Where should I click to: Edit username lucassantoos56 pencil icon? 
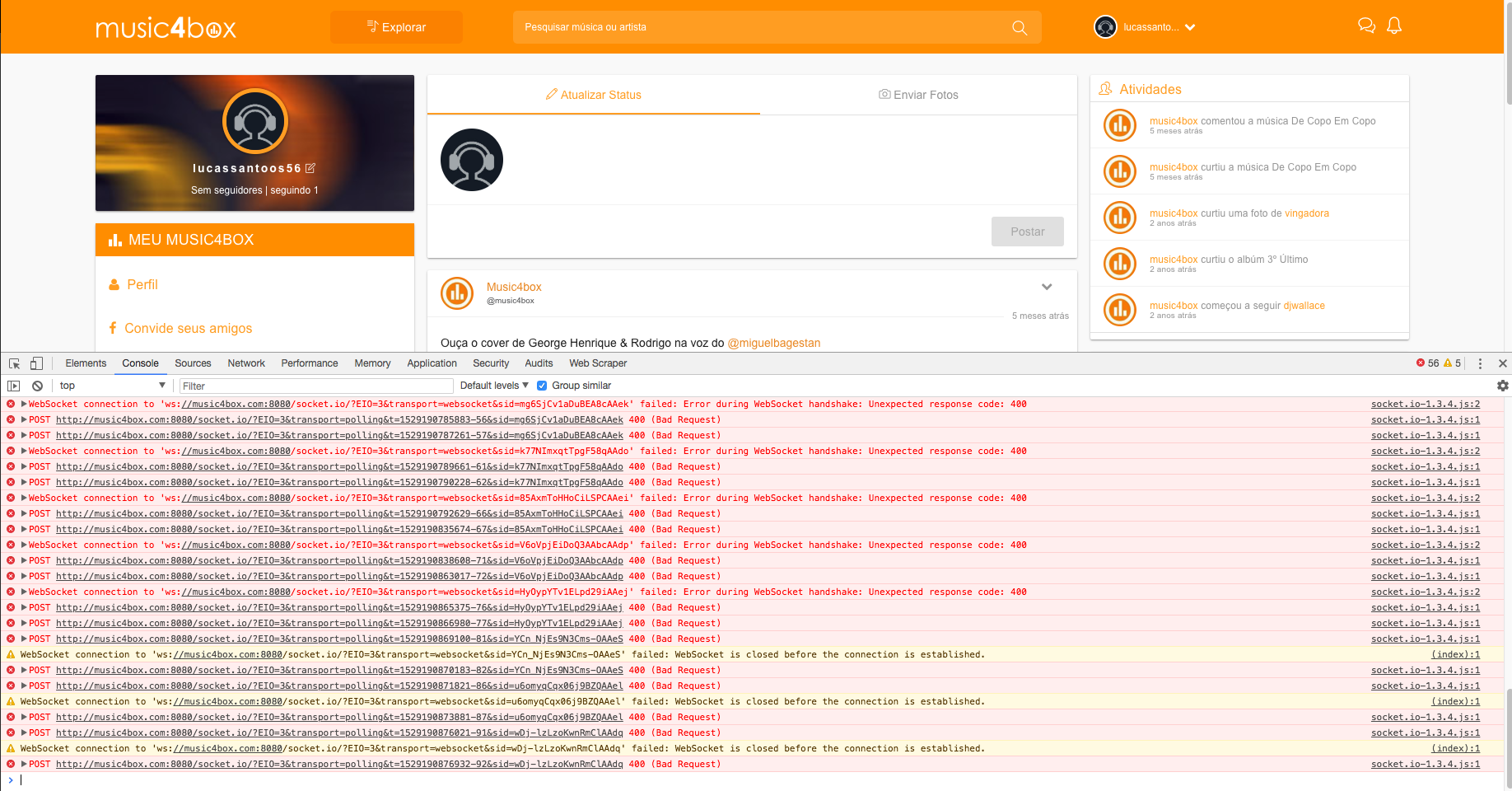310,168
